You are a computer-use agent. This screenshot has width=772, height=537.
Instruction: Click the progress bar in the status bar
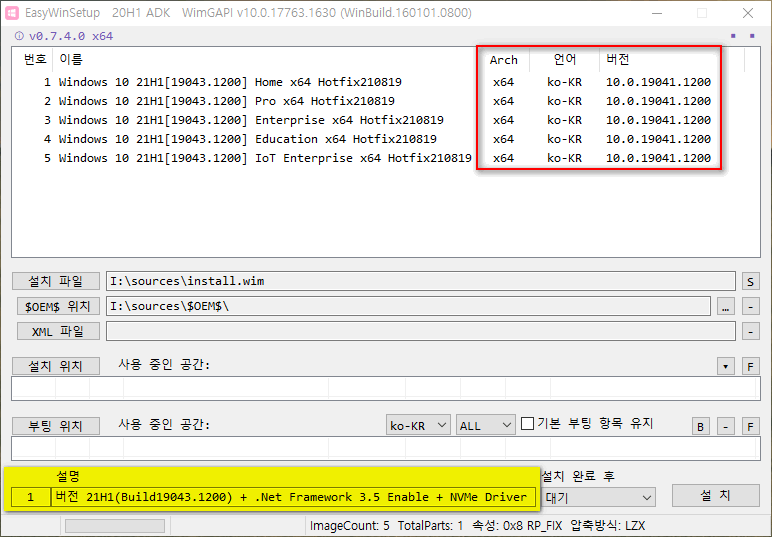(x=115, y=526)
